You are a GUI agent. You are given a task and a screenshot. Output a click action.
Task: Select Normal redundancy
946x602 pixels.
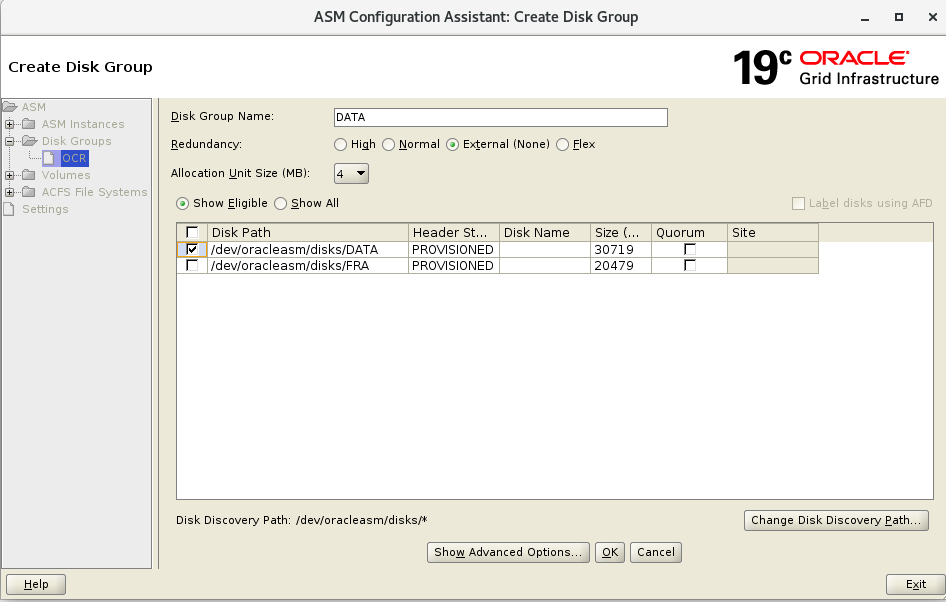[389, 145]
